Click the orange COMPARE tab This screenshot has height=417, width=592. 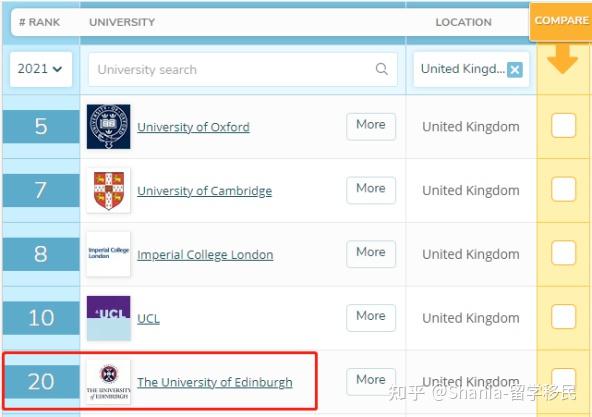point(561,21)
